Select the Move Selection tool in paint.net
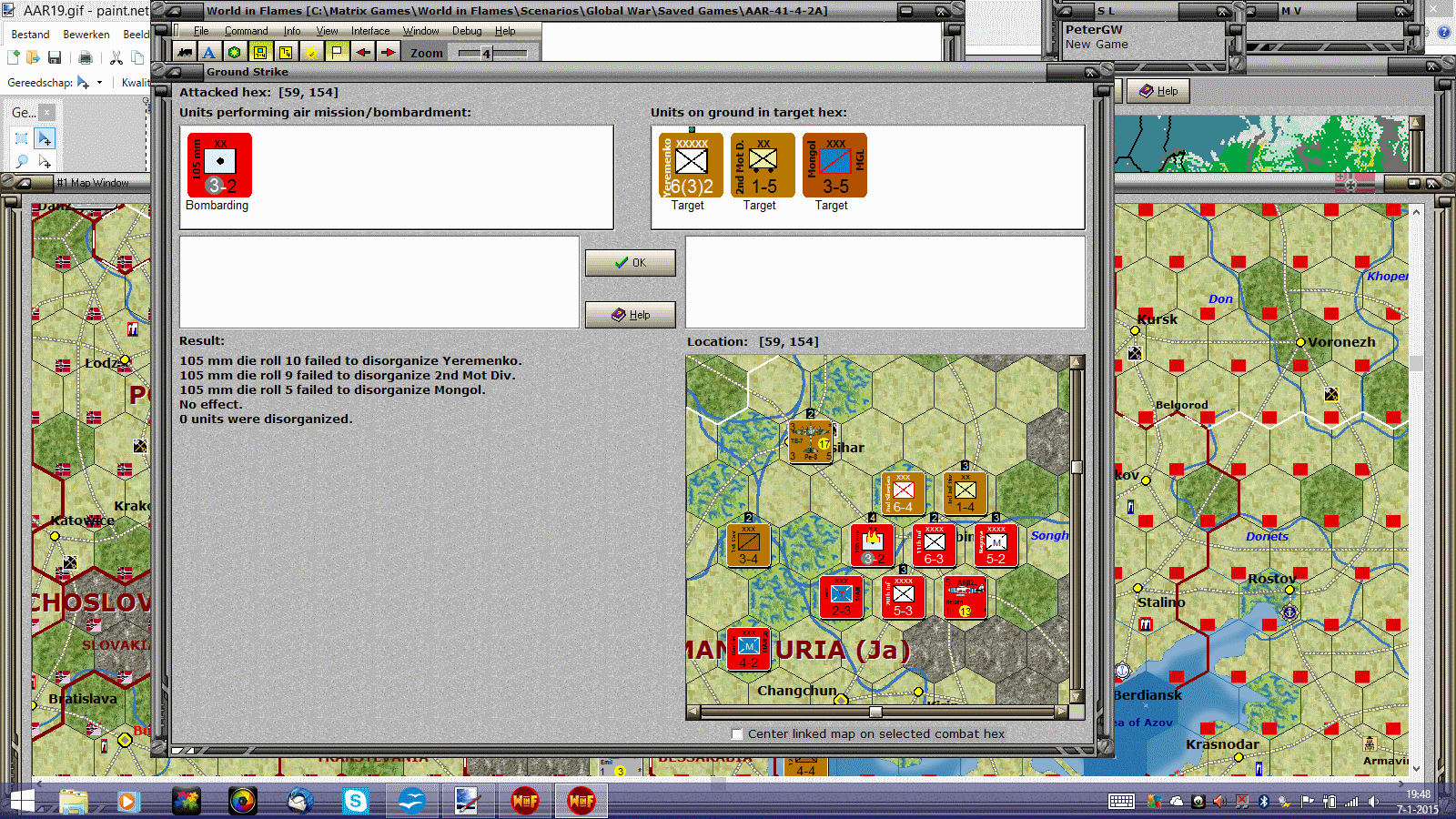The image size is (1456, 819). click(44, 161)
